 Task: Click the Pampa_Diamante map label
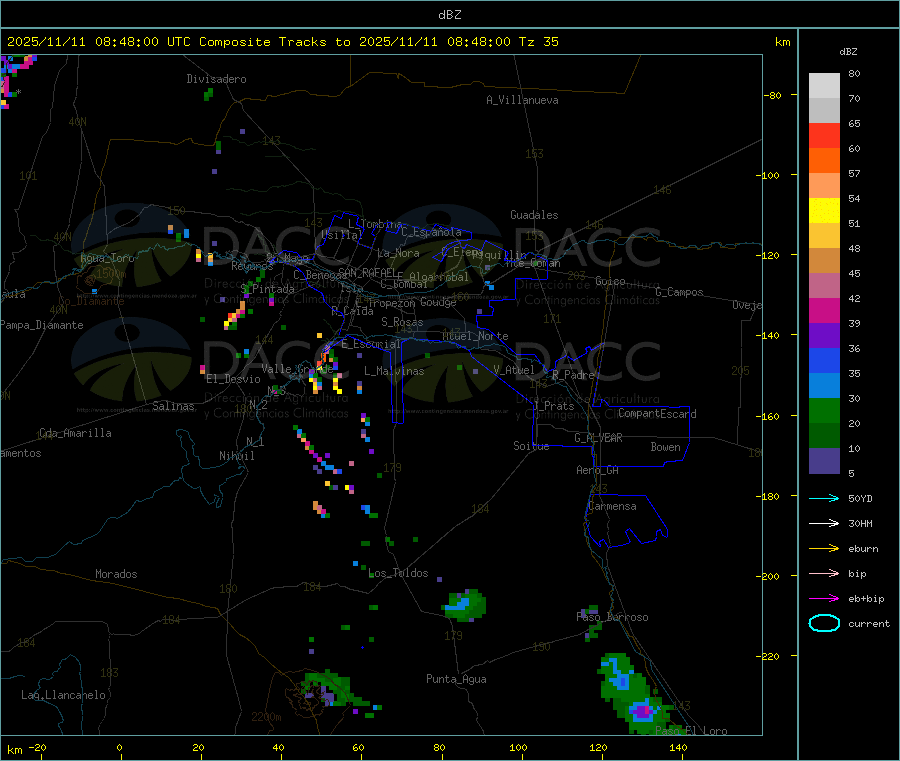42,325
